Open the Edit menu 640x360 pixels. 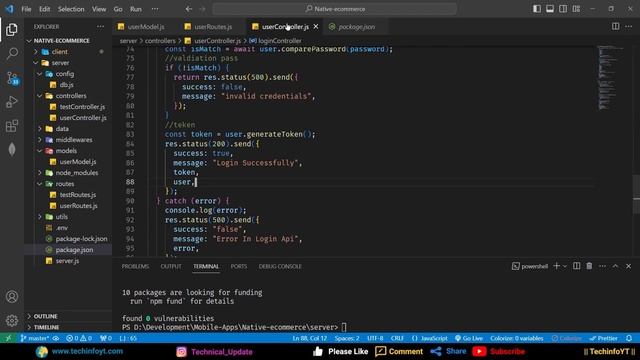pos(44,9)
